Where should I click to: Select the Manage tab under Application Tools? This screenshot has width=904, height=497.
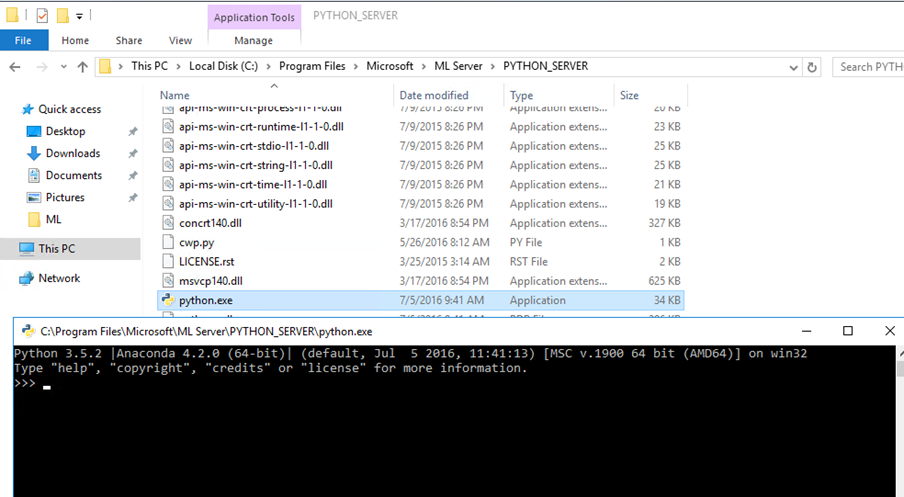pyautogui.click(x=253, y=40)
